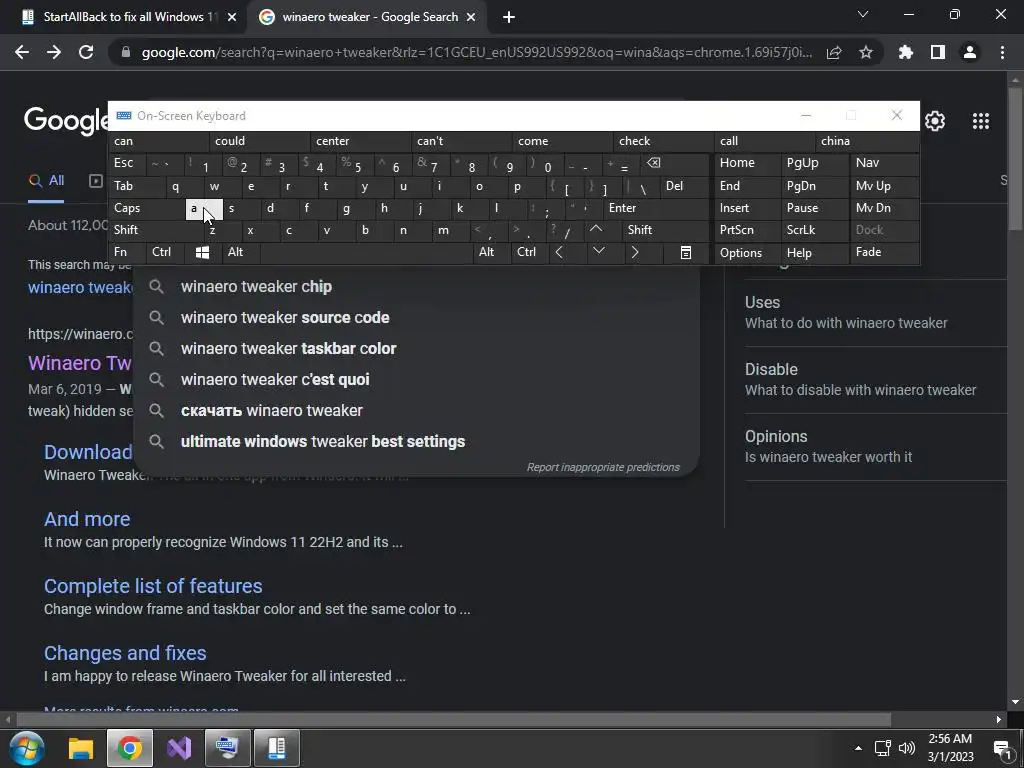This screenshot has height=768, width=1024.
Task: Select suggestion 'winaero tweaker chip'
Action: (417, 287)
